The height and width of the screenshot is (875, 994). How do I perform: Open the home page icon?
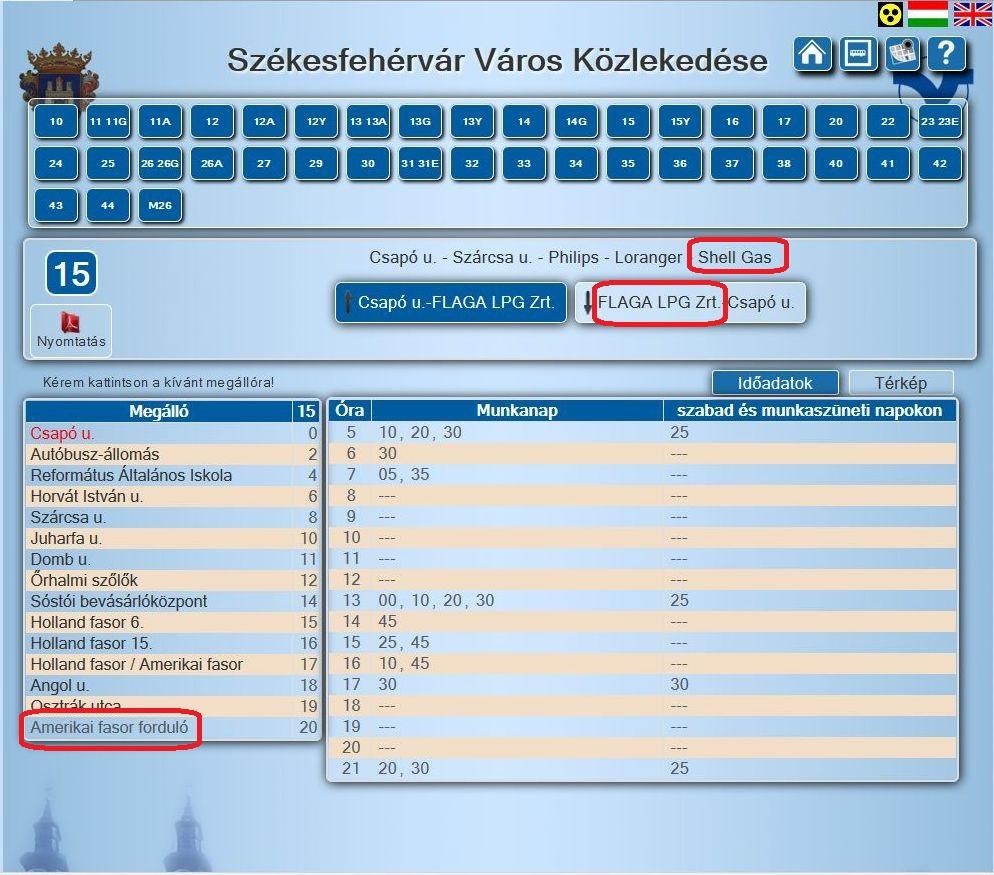pos(812,54)
